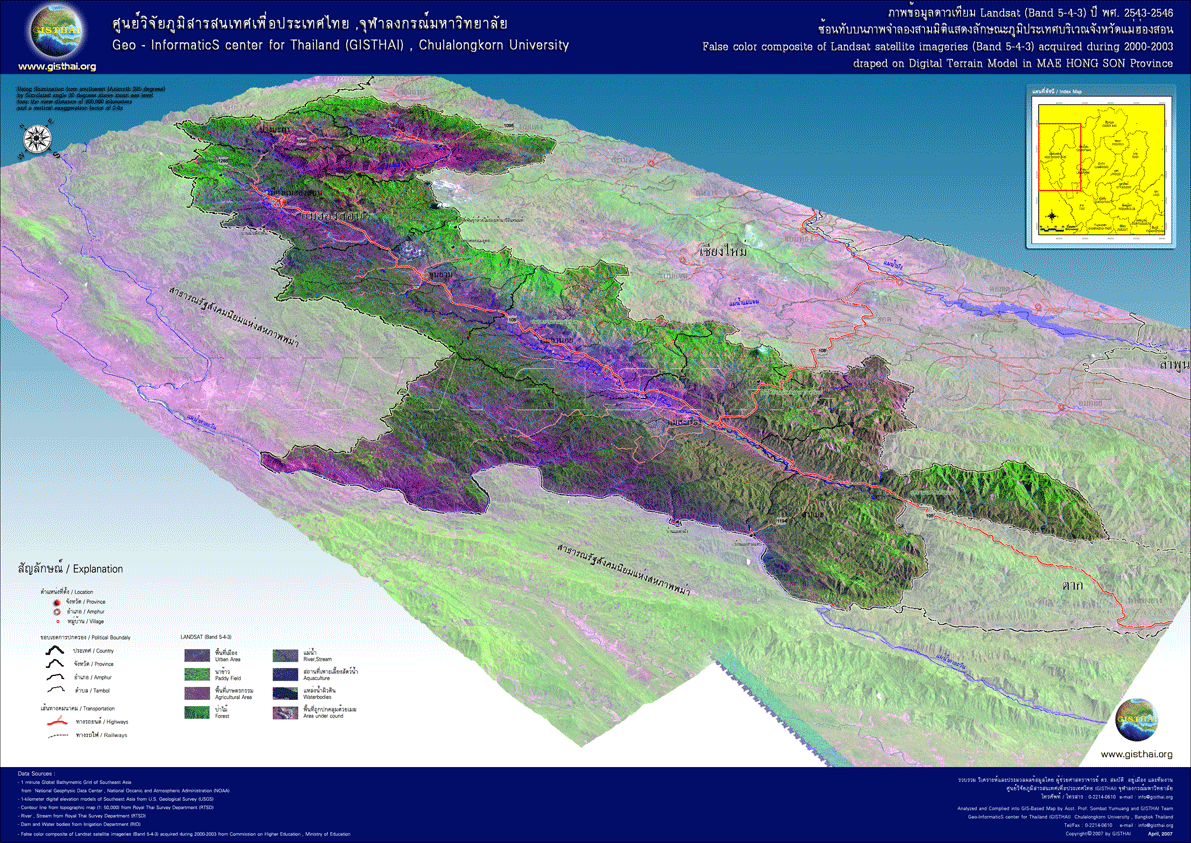Click the info@gisthai.org email after Tel/Fax
This screenshot has width=1191, height=843.
[x=1155, y=826]
